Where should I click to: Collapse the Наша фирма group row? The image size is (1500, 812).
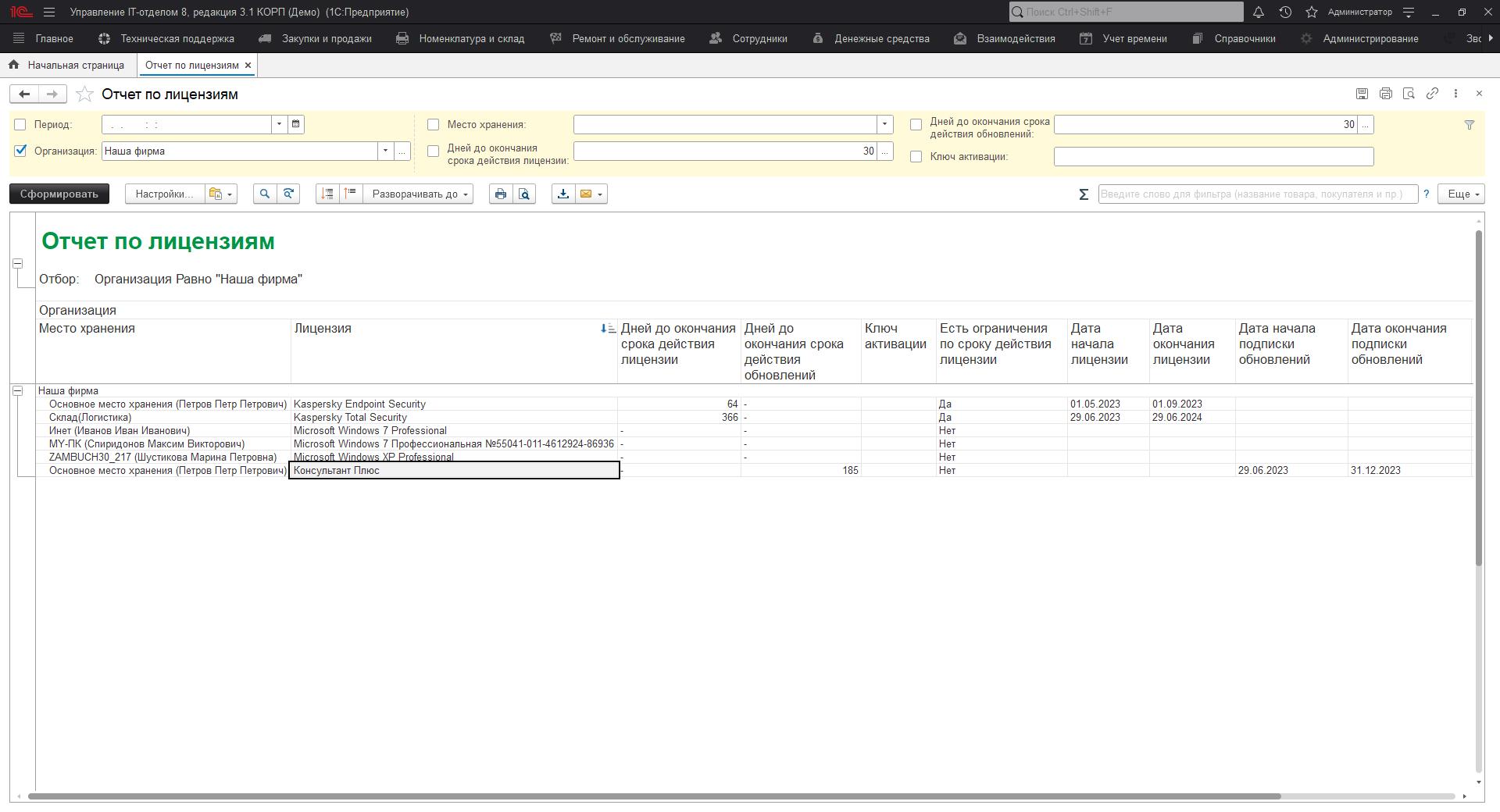[17, 391]
